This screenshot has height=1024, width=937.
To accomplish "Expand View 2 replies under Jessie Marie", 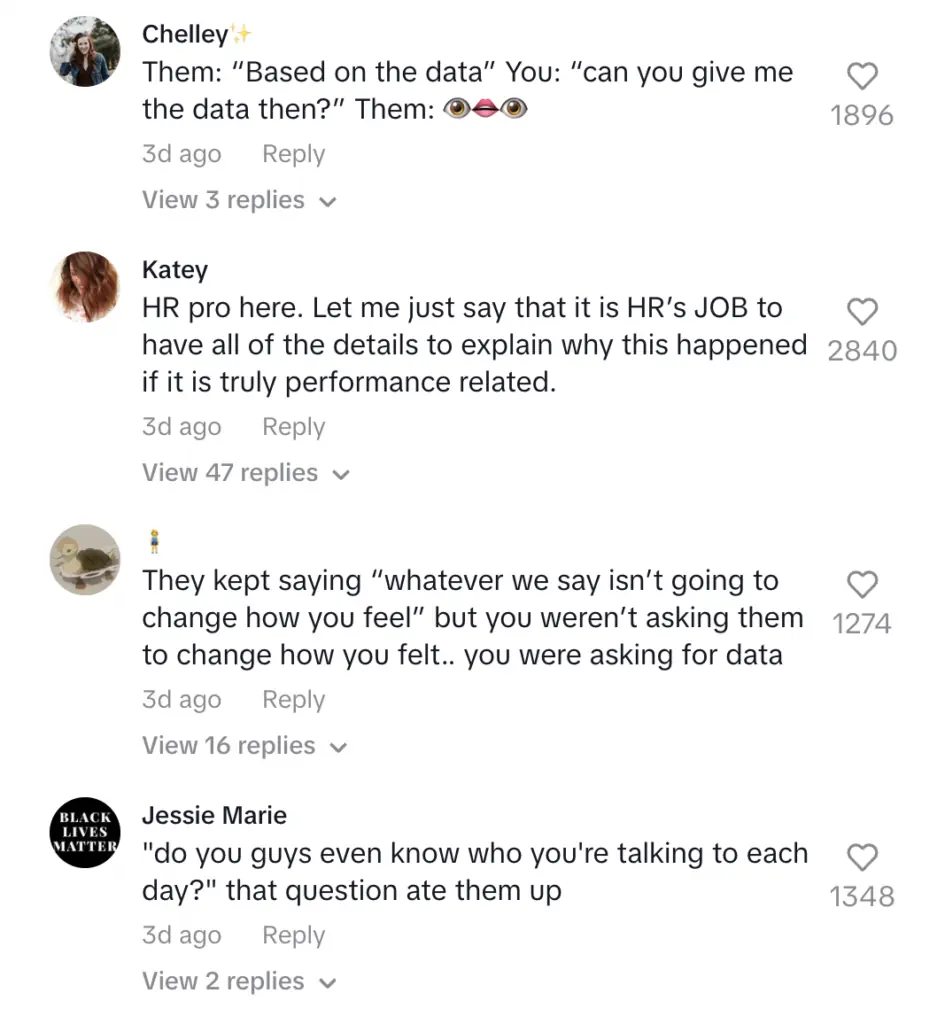I will pos(239,982).
